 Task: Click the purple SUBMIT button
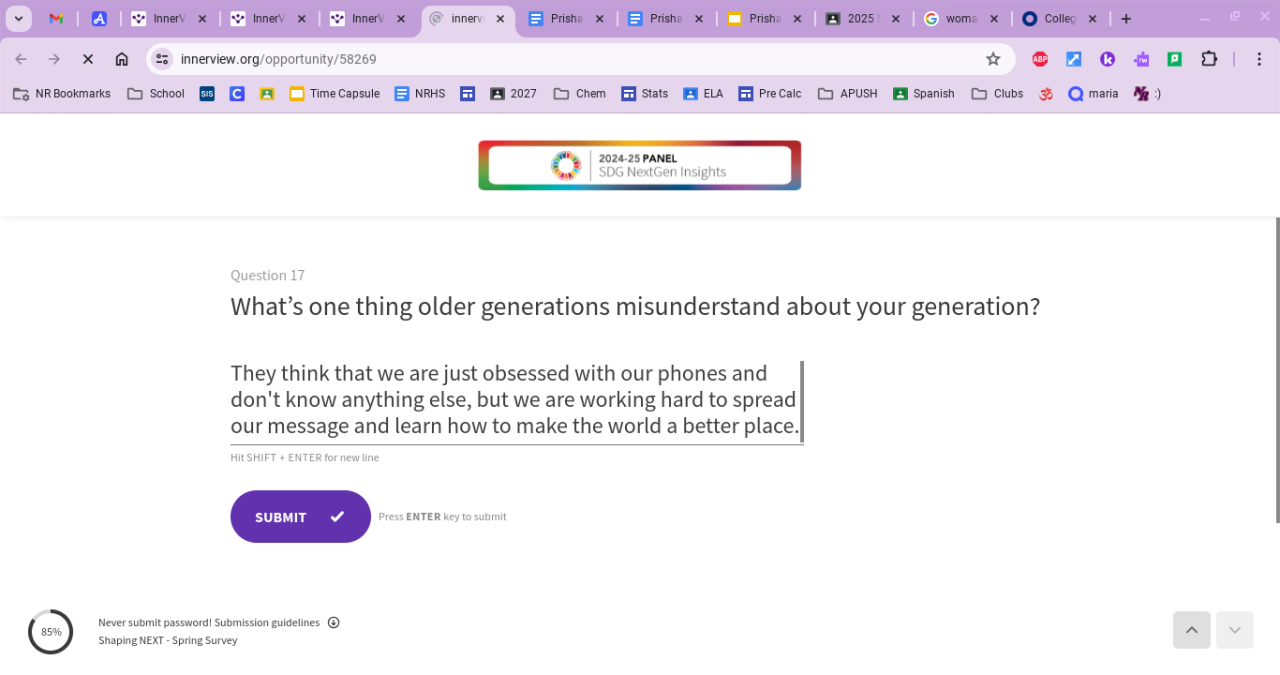[300, 516]
